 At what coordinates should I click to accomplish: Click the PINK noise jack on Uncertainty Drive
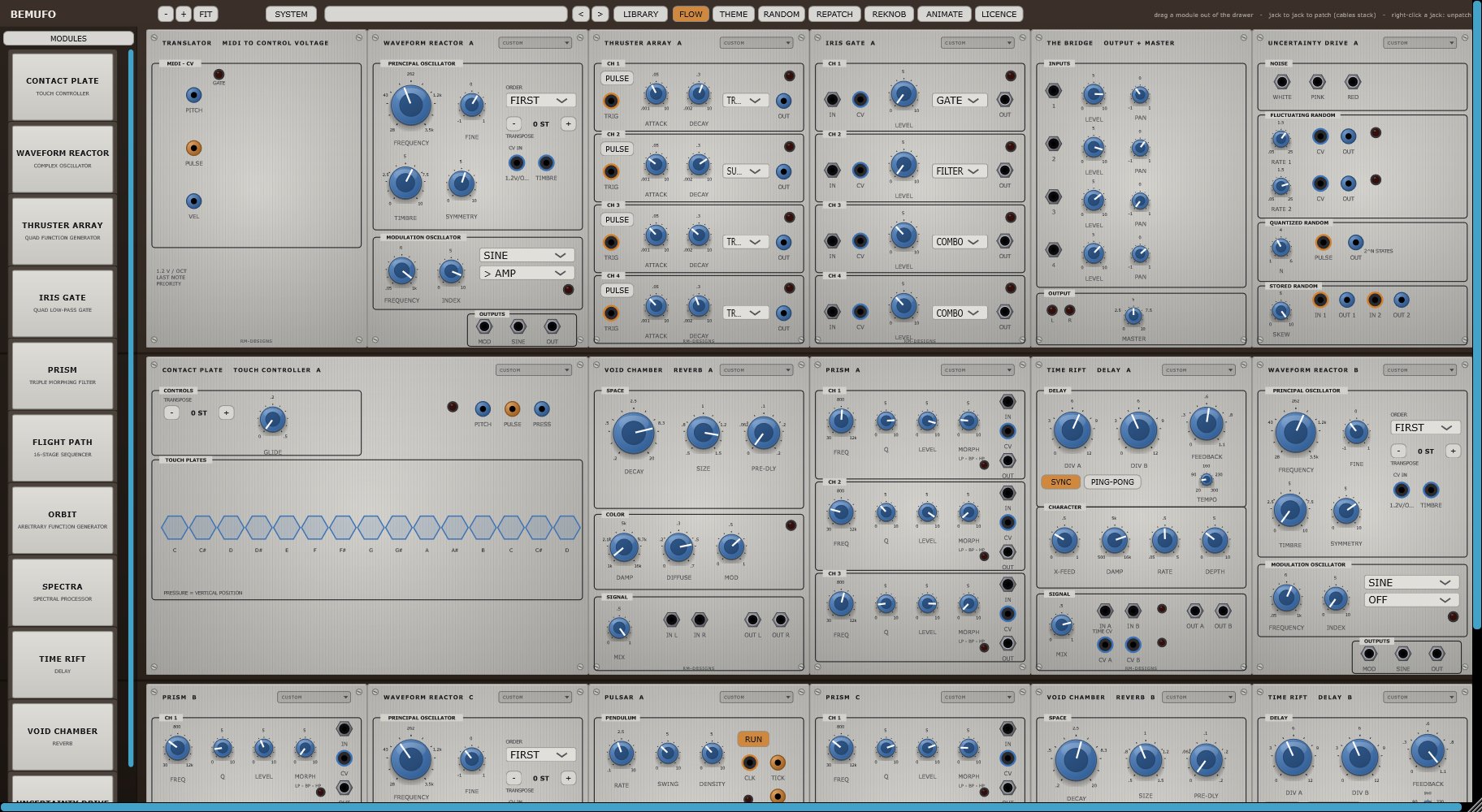1317,82
